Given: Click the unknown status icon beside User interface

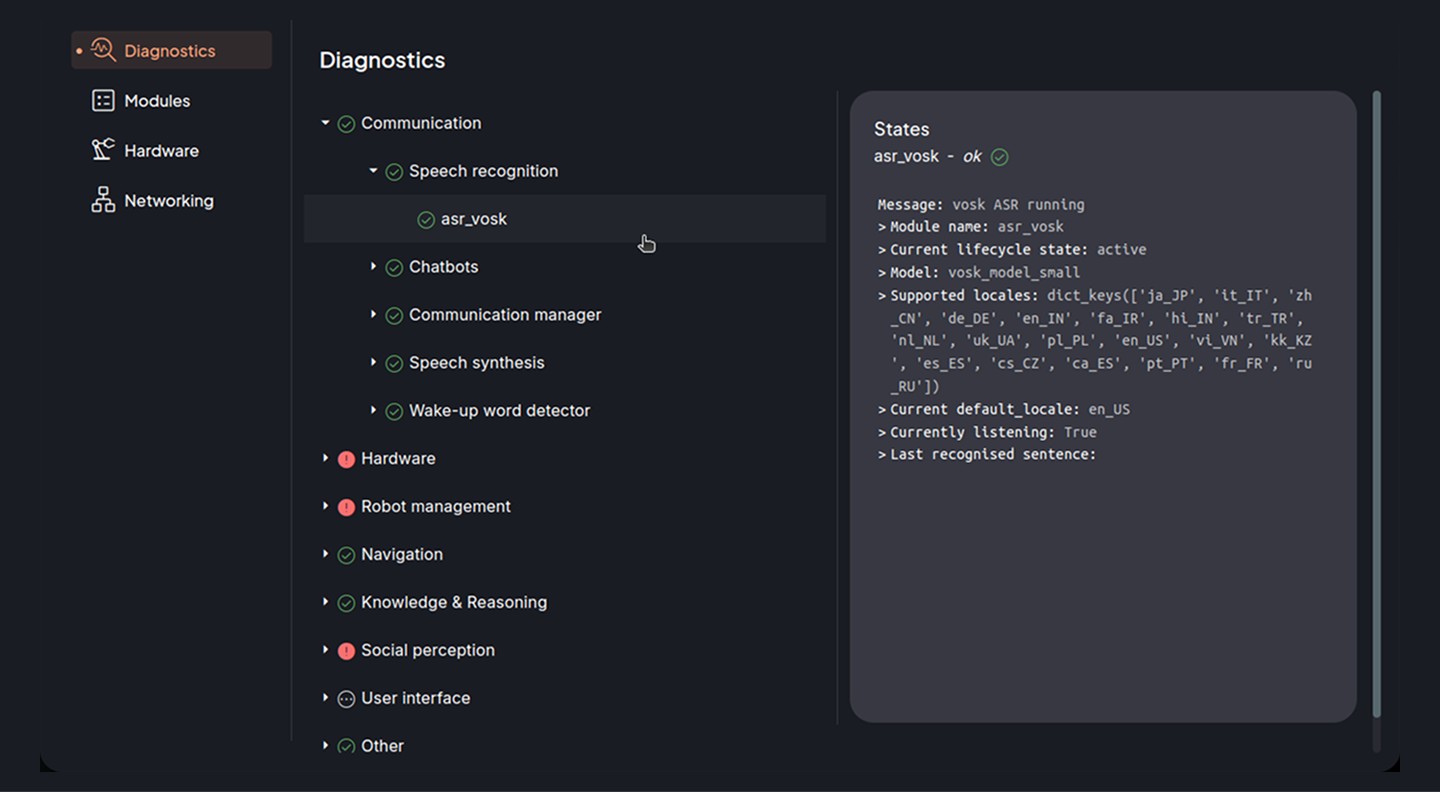Looking at the screenshot, I should (346, 699).
